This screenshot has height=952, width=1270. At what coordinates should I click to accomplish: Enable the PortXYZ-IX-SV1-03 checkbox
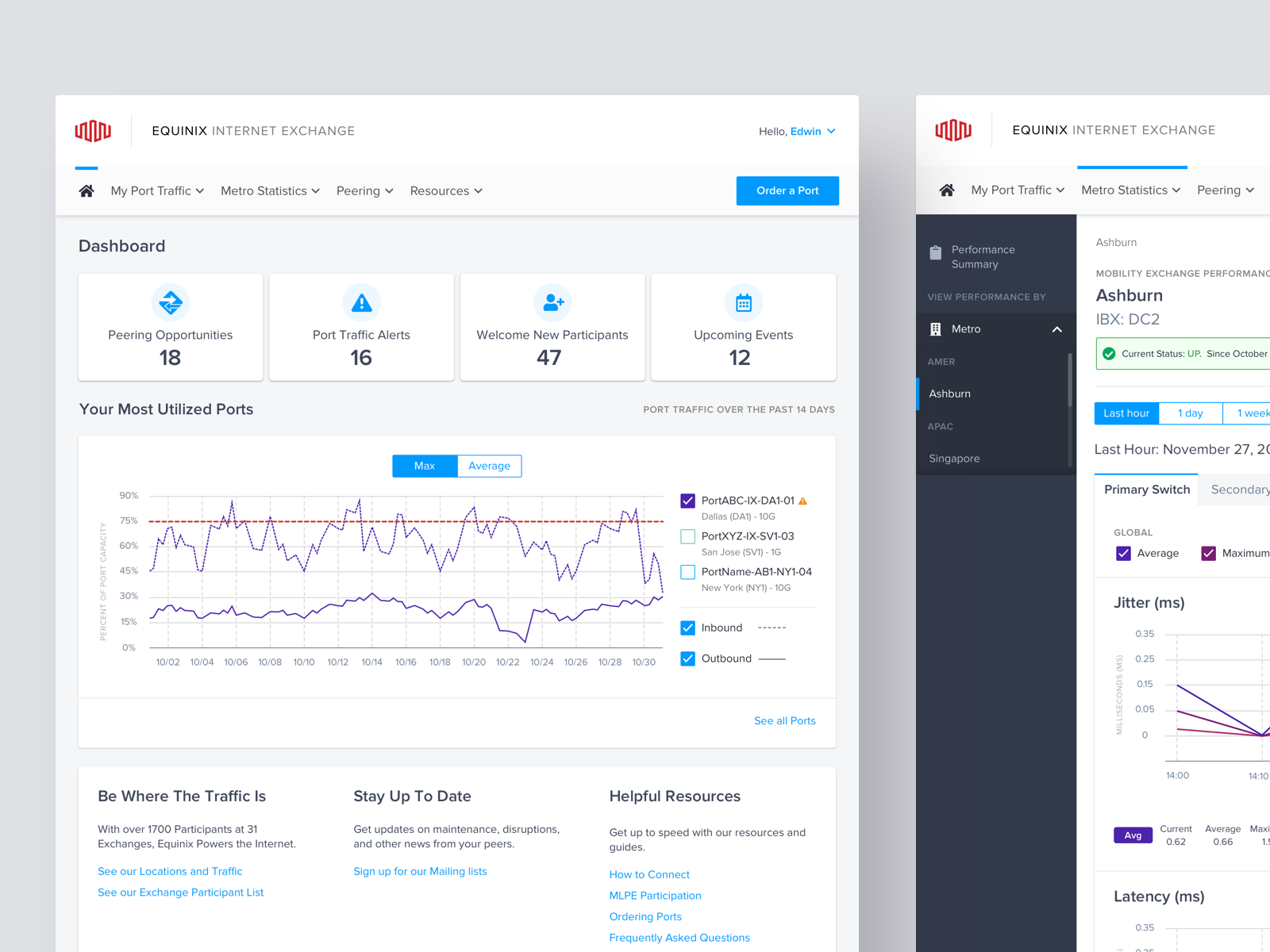click(688, 536)
